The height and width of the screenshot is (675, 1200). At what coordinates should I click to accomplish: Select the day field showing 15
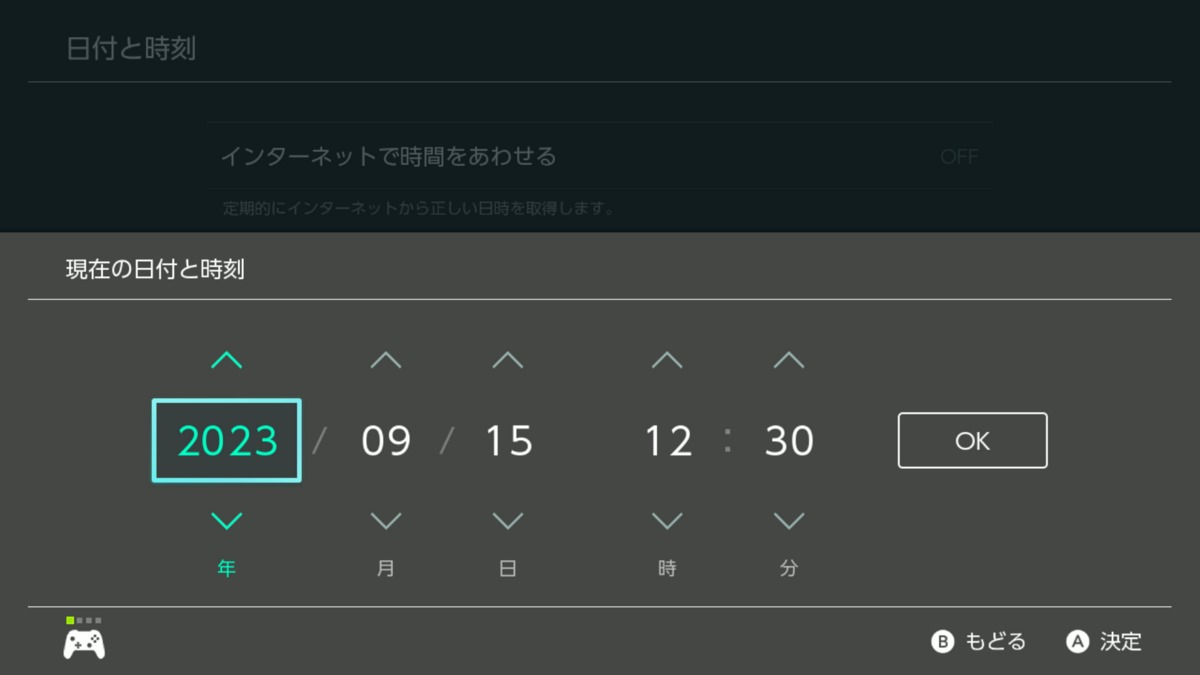coord(508,440)
